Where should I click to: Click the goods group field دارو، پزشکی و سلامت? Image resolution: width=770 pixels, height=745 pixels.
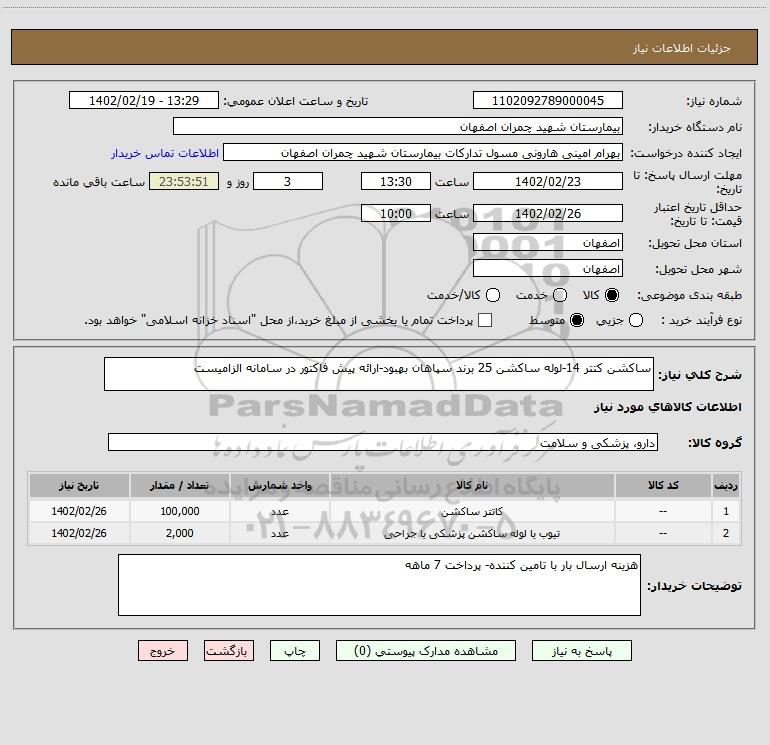(383, 442)
